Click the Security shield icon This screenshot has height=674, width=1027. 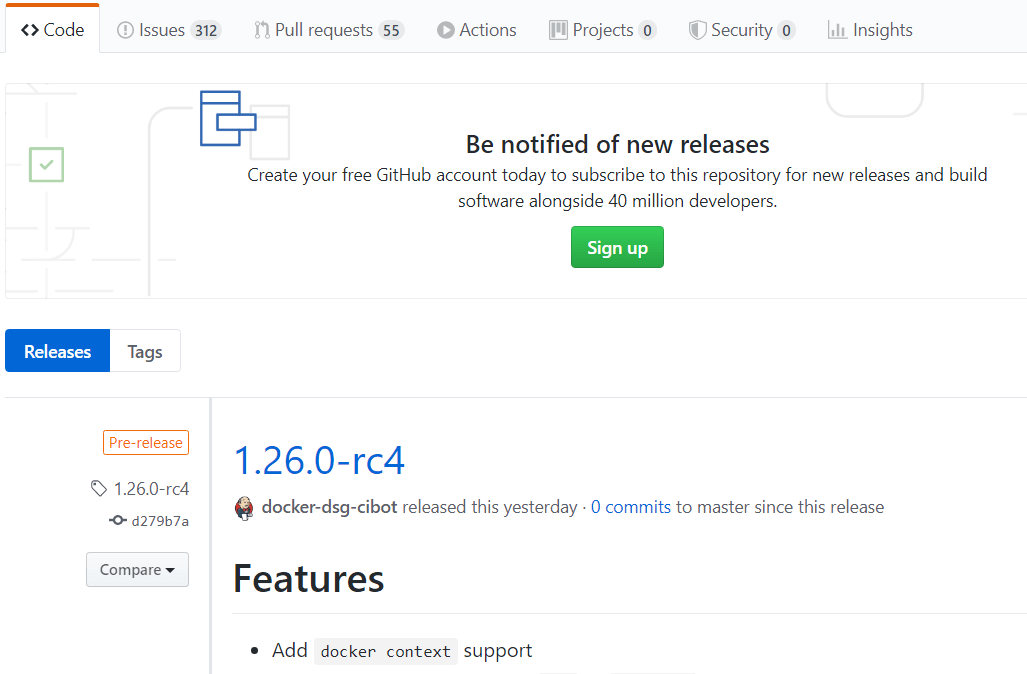pos(698,30)
